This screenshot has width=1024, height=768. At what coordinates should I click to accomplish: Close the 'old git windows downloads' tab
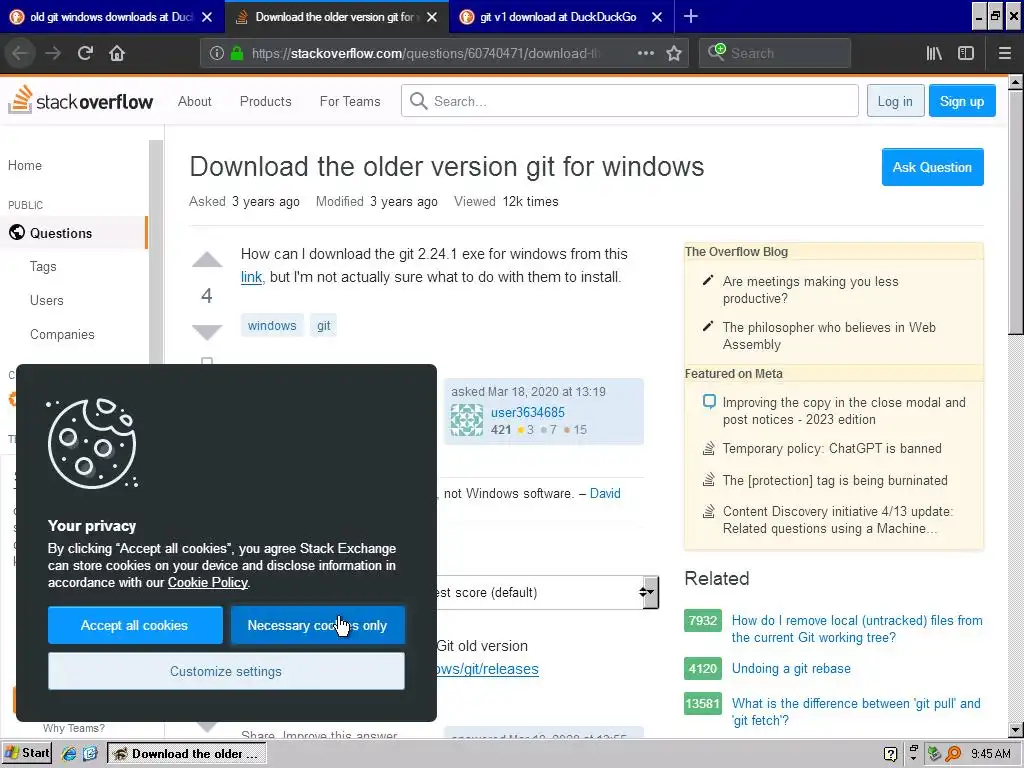[x=207, y=17]
